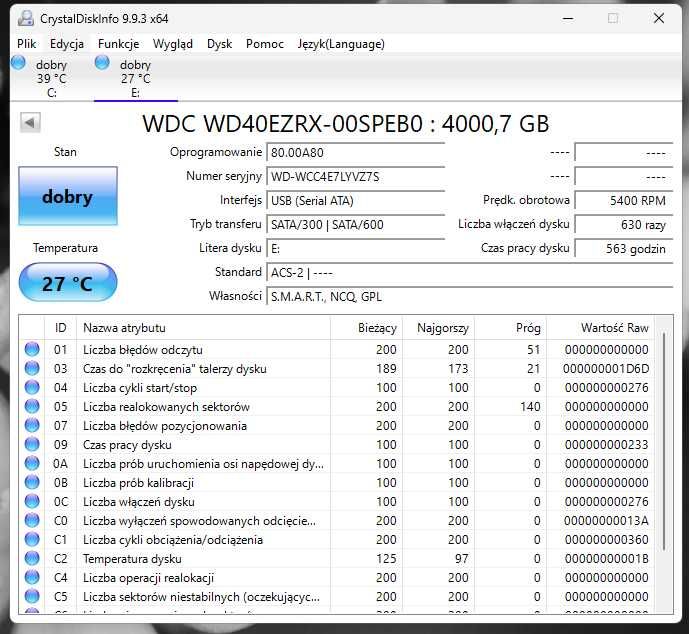The height and width of the screenshot is (634, 689).
Task: Click the blue status orb beside drive E:
Action: 102,62
